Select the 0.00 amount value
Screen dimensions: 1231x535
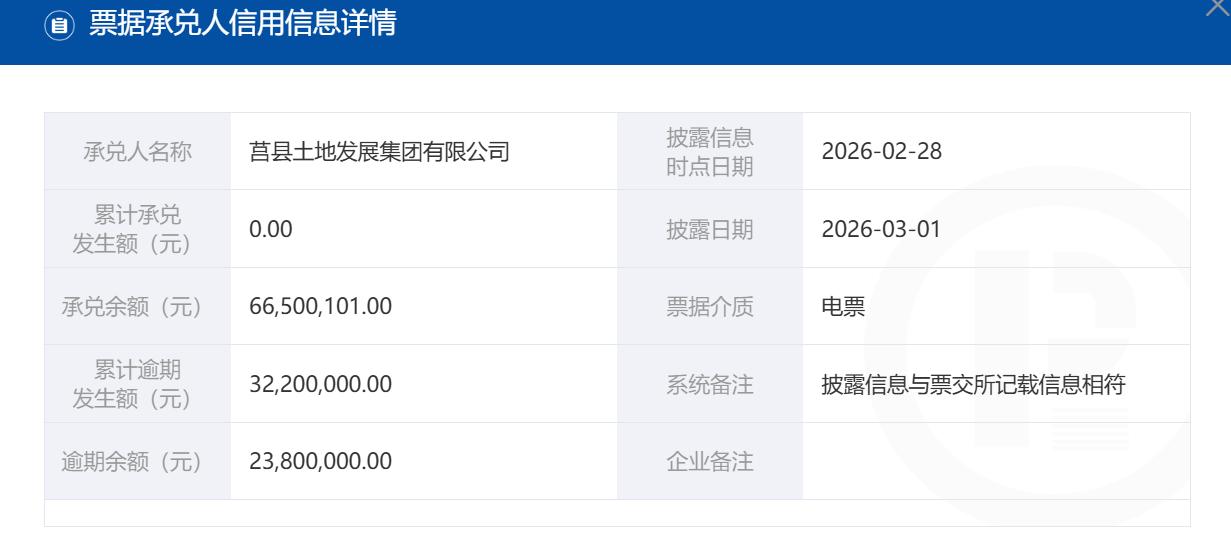pos(270,229)
